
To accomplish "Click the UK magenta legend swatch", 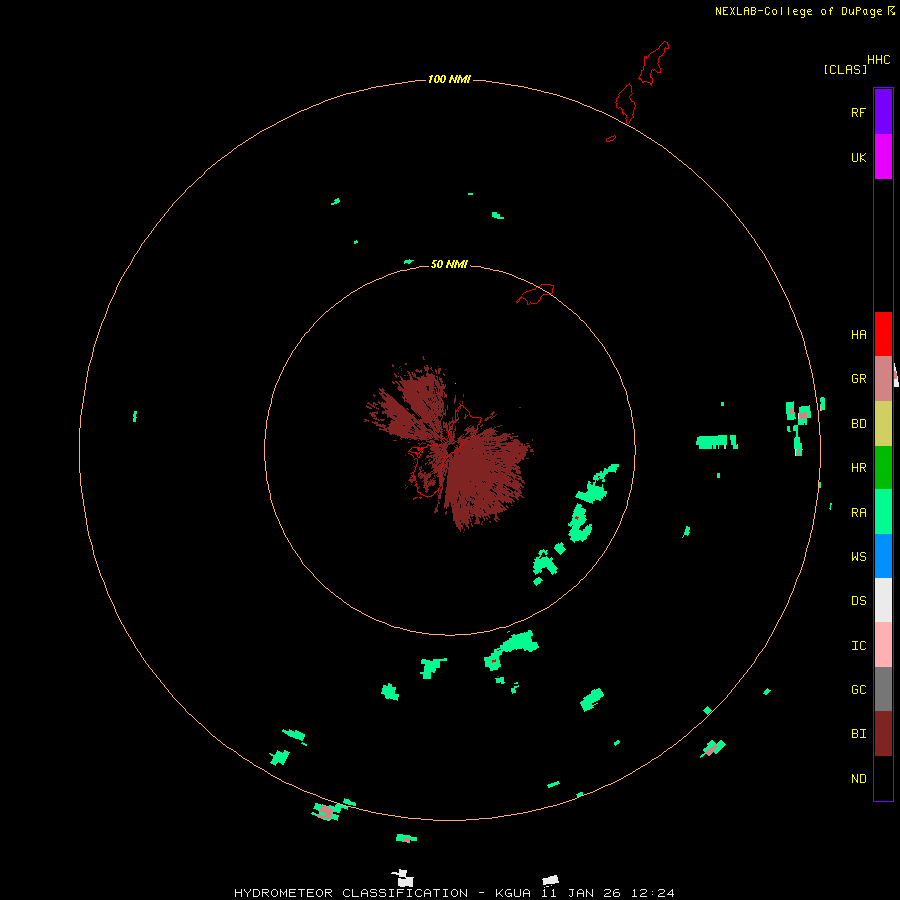I will 883,157.
